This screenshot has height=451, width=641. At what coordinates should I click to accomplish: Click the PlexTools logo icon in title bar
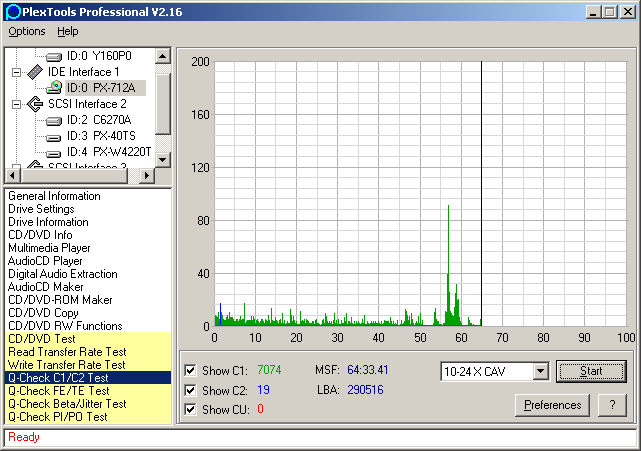pyautogui.click(x=12, y=12)
